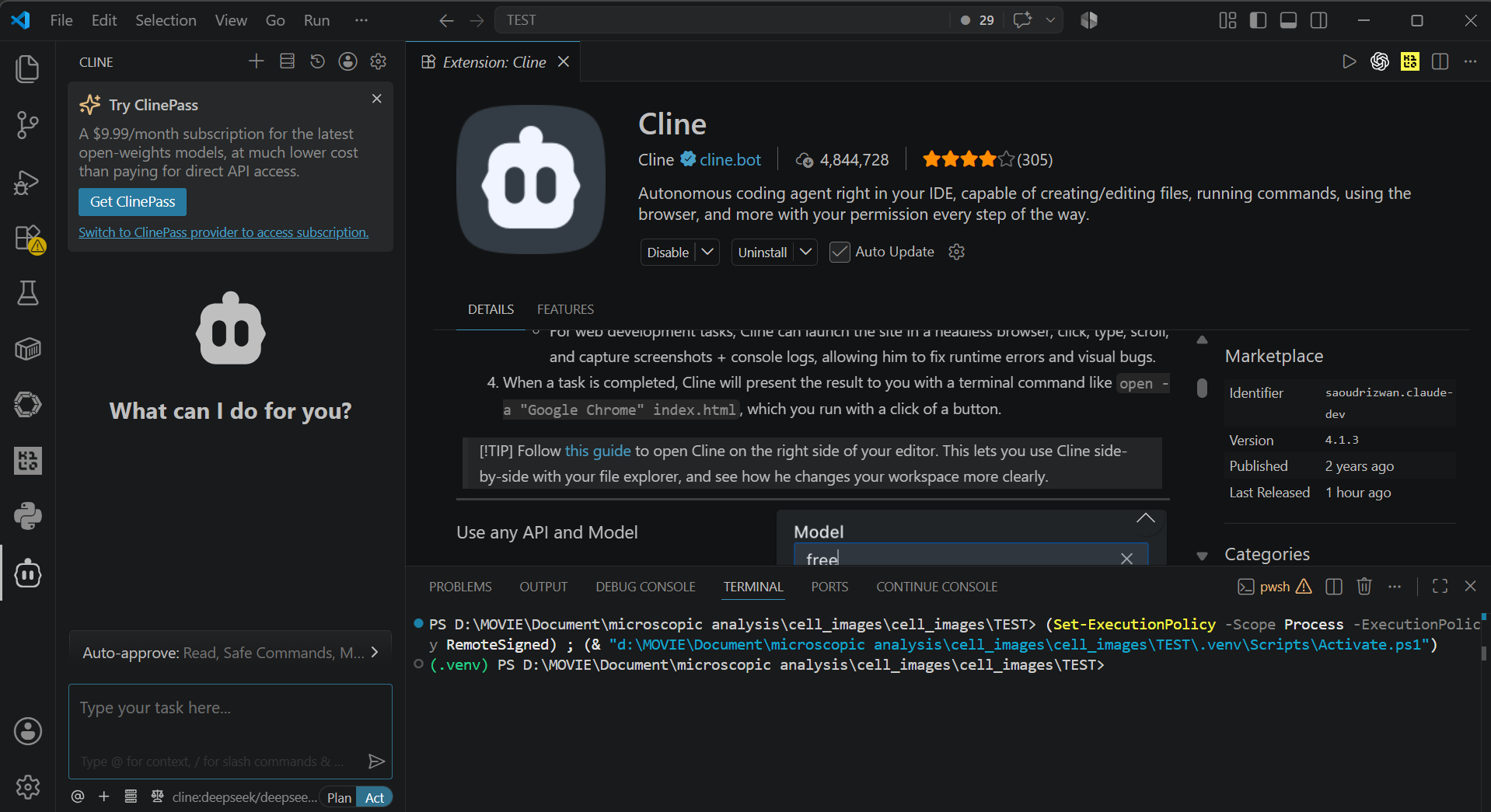This screenshot has height=812, width=1491.
Task: Toggle the bottom panel from title bar
Action: tap(1288, 21)
